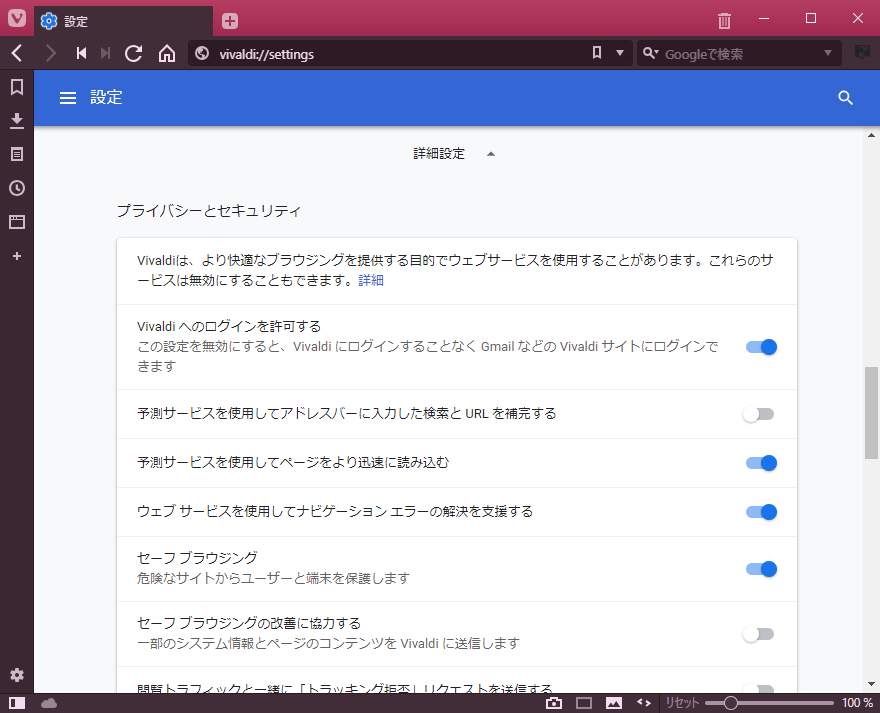Viewport: 880px width, 713px height.
Task: Open the Bookmarks panel
Action: coord(16,87)
